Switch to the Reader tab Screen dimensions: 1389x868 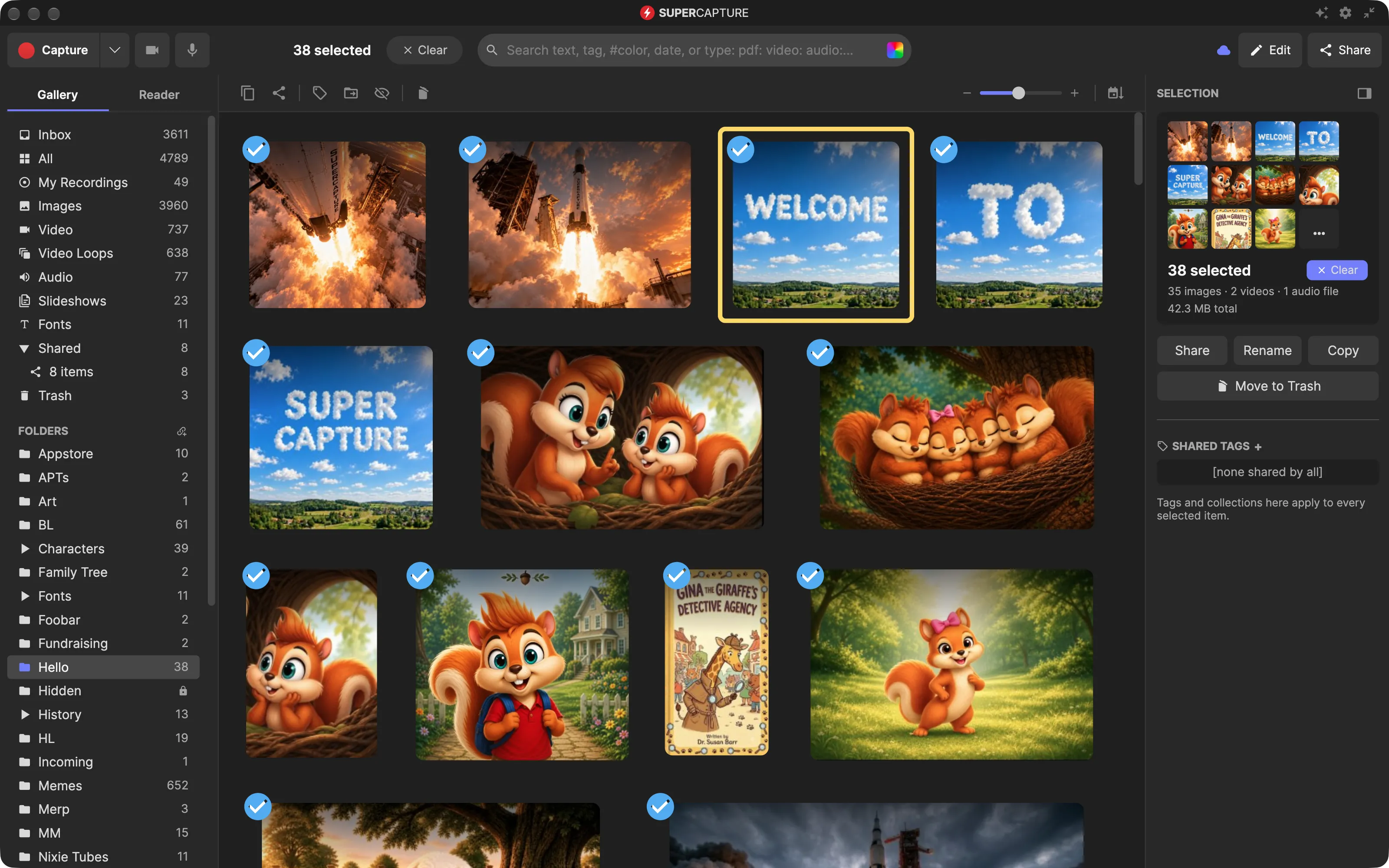click(159, 95)
